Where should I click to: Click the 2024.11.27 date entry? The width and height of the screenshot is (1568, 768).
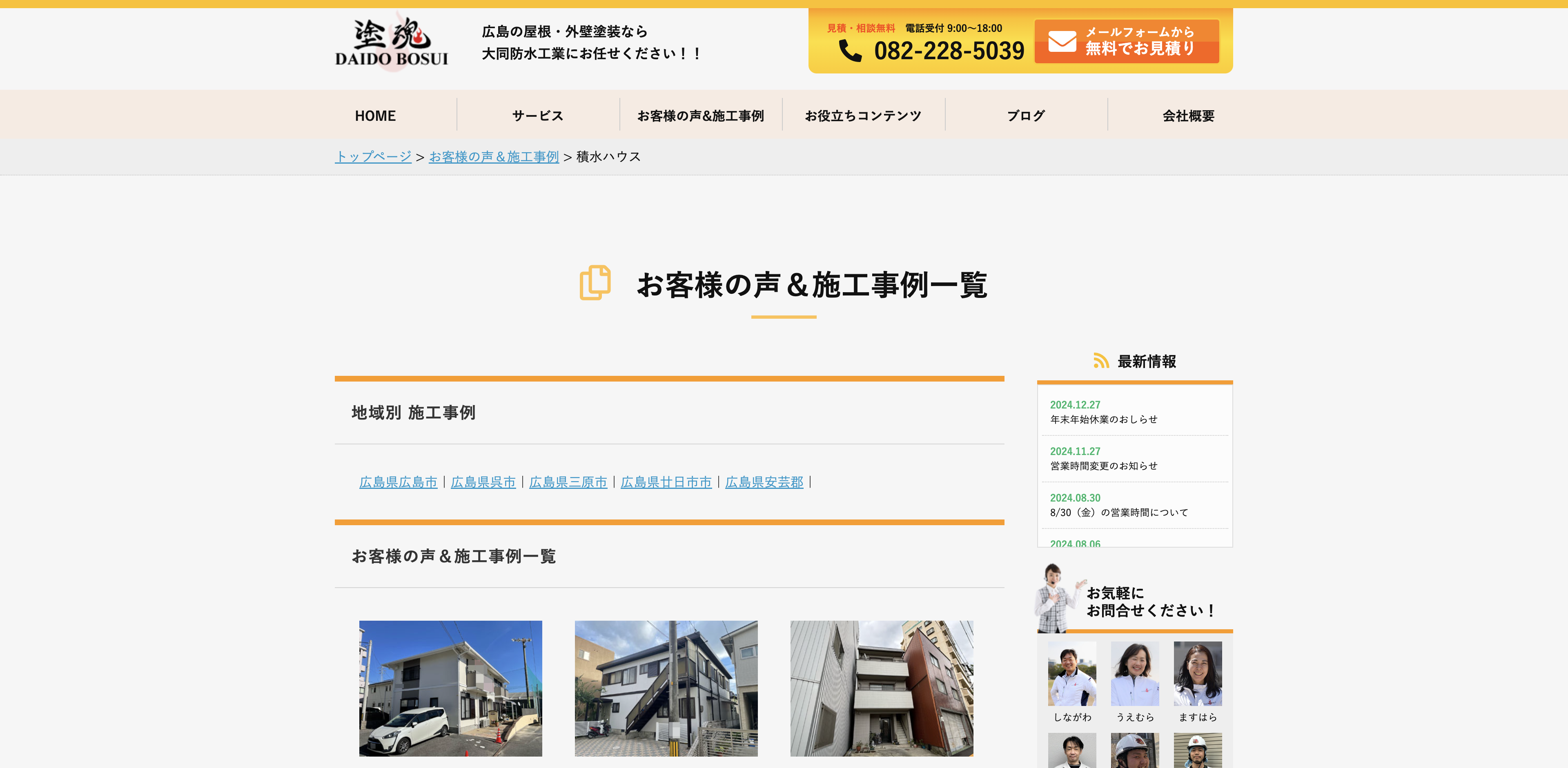click(x=1075, y=451)
